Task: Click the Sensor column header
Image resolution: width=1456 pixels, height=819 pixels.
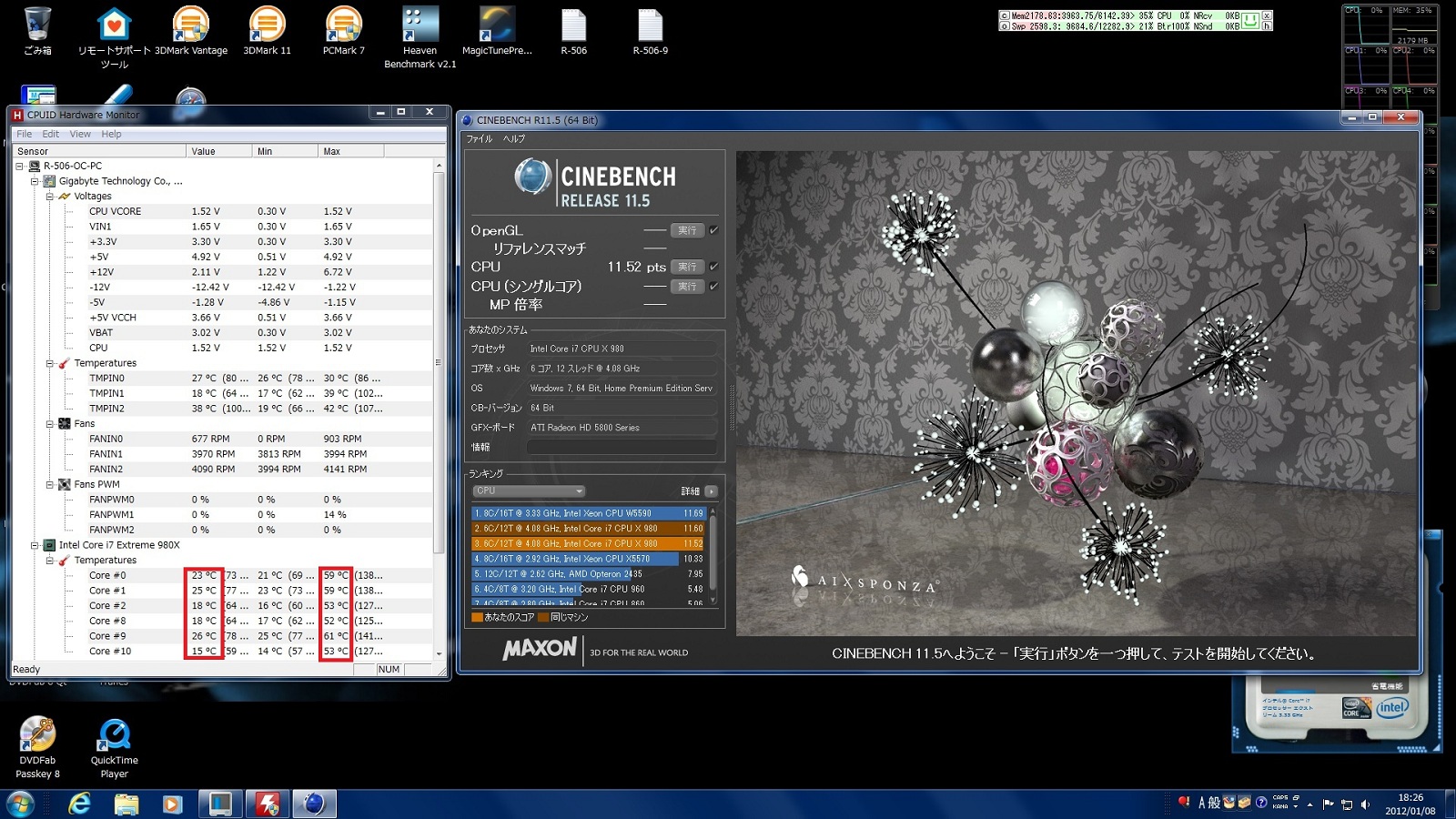Action: click(x=99, y=151)
